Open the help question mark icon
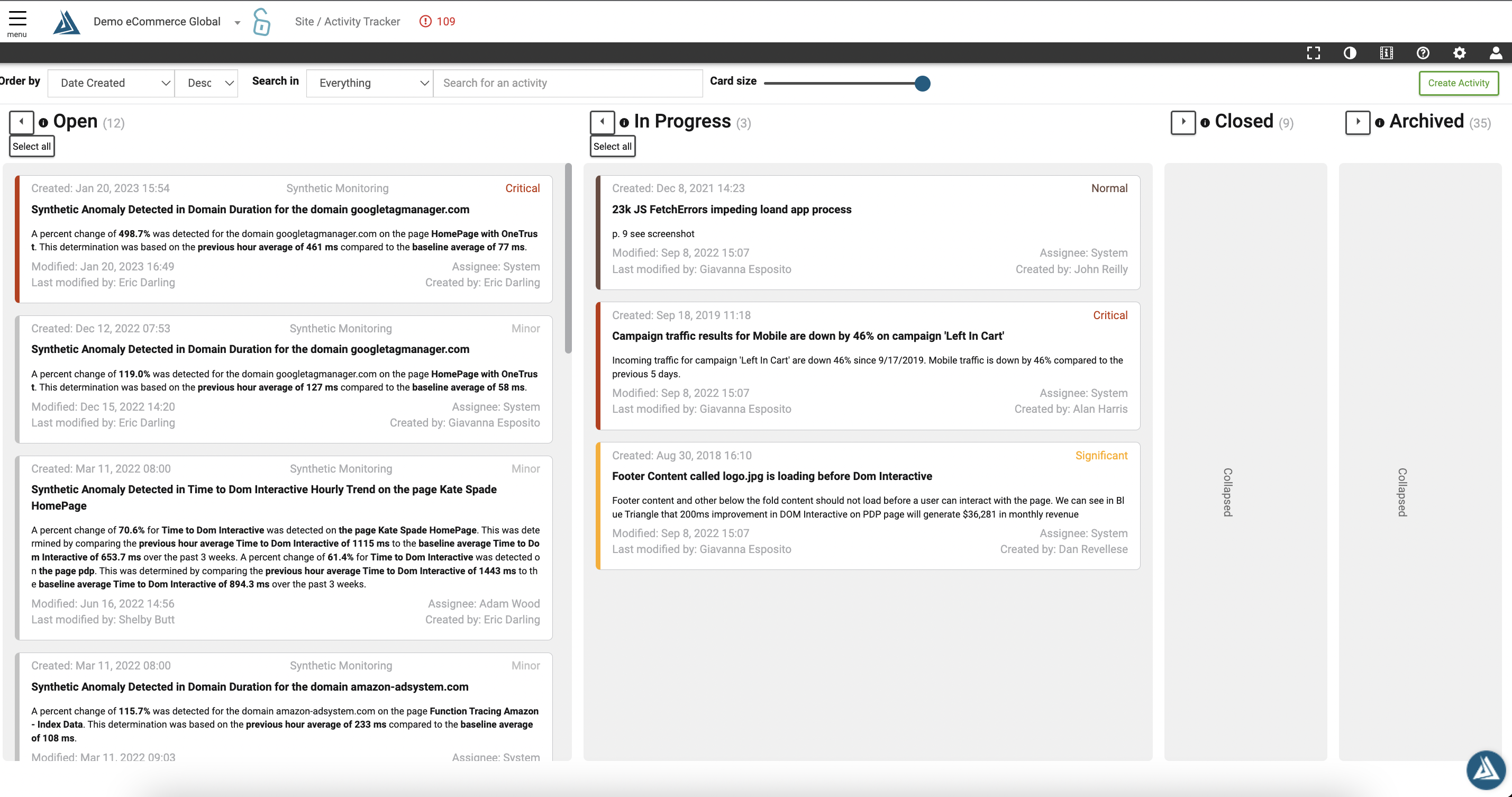This screenshot has width=1512, height=797. pyautogui.click(x=1423, y=53)
